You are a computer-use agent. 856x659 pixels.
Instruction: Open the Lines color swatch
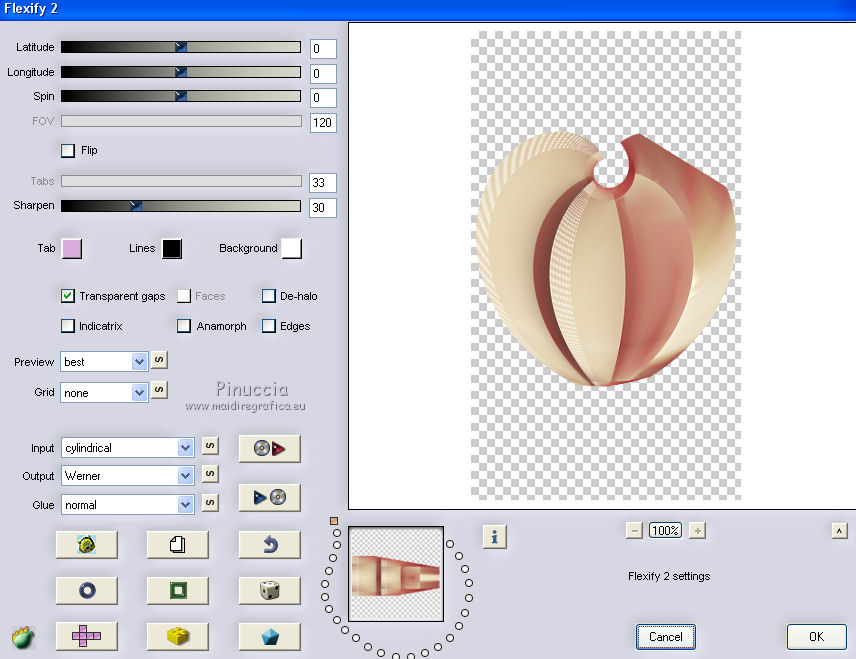point(172,248)
